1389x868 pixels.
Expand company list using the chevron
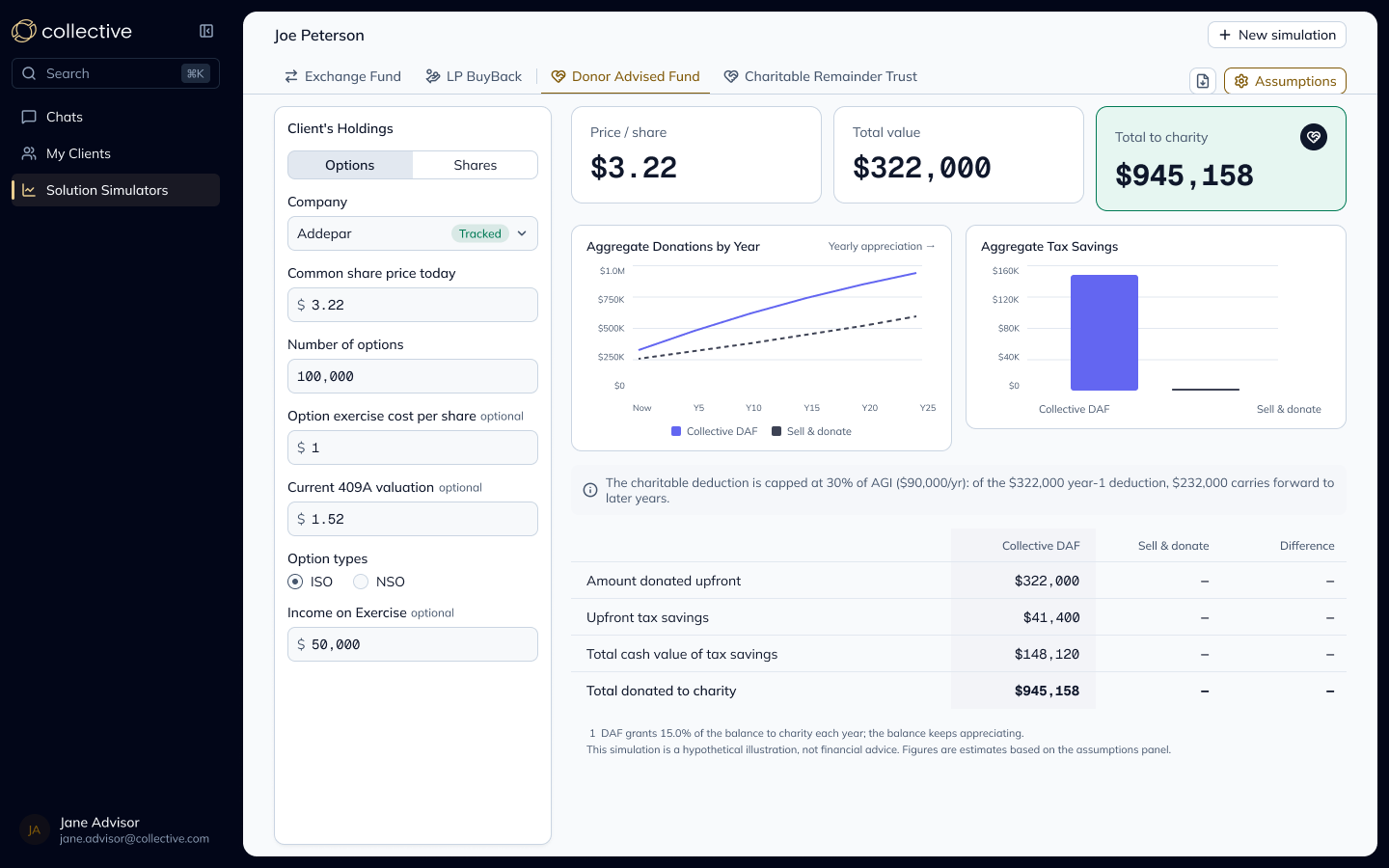click(x=522, y=233)
